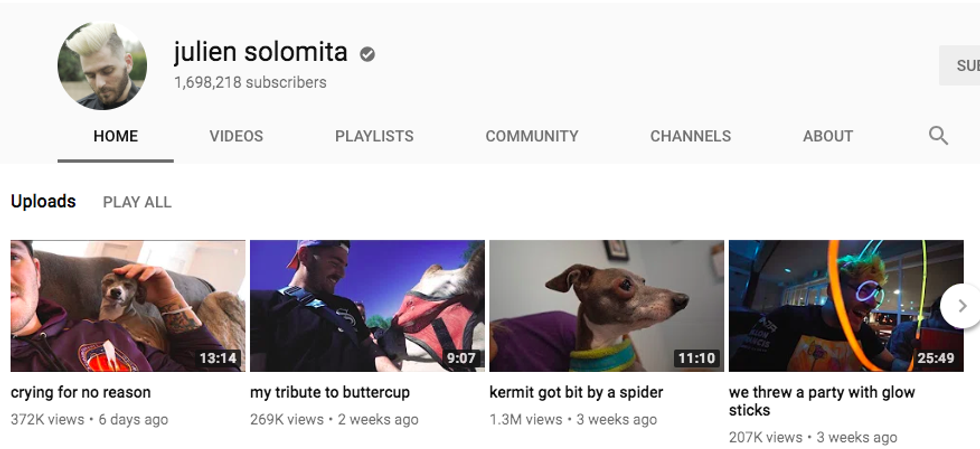Open the About tab
The image size is (980, 449).
[x=828, y=136]
